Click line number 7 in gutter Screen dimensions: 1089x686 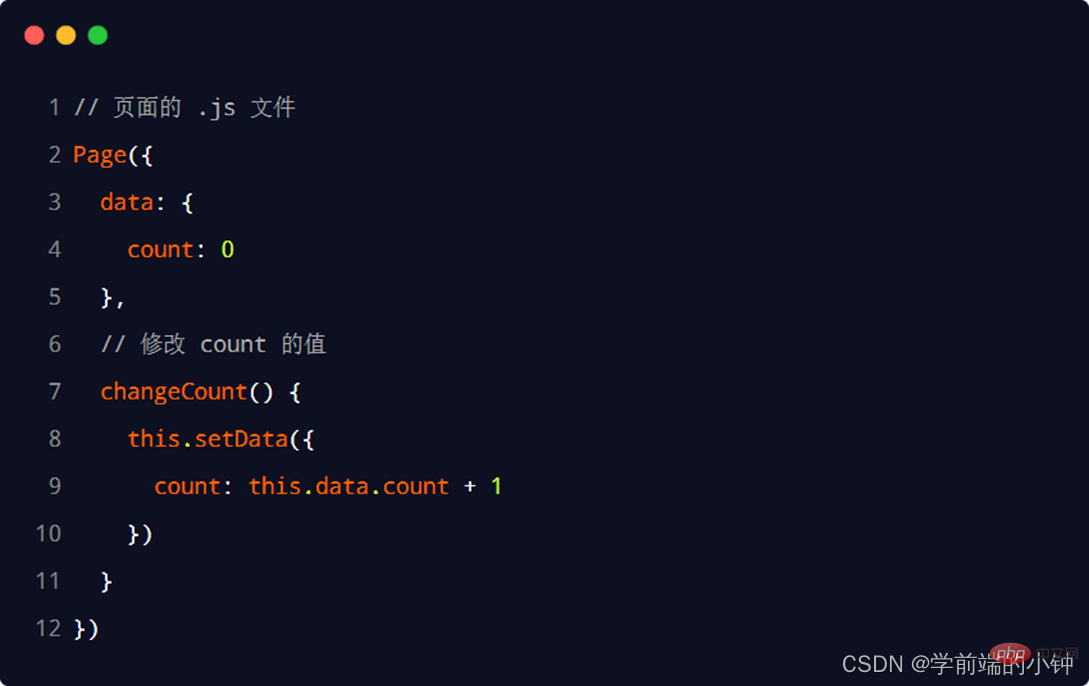[55, 392]
